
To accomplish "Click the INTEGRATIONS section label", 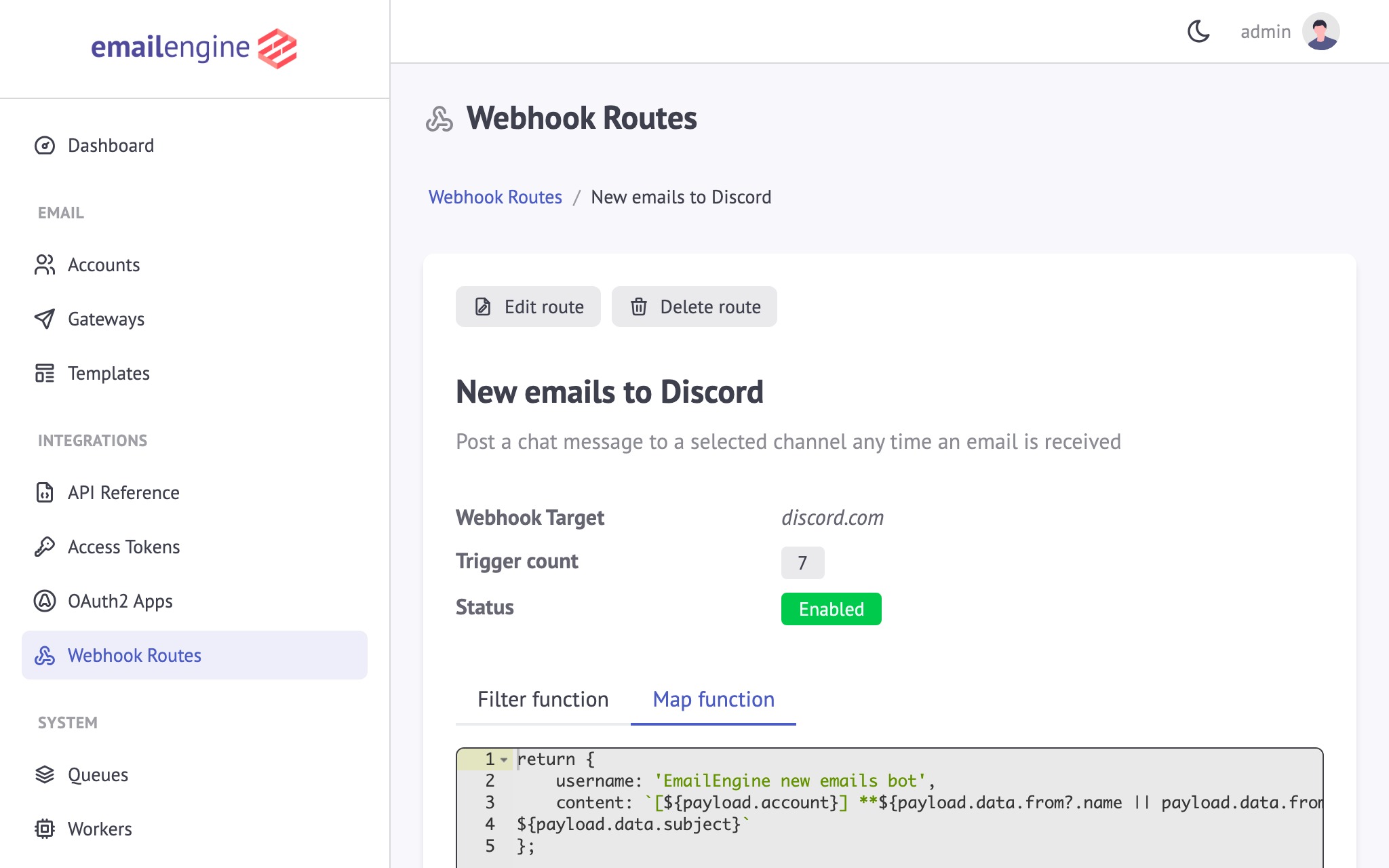I will pos(92,441).
